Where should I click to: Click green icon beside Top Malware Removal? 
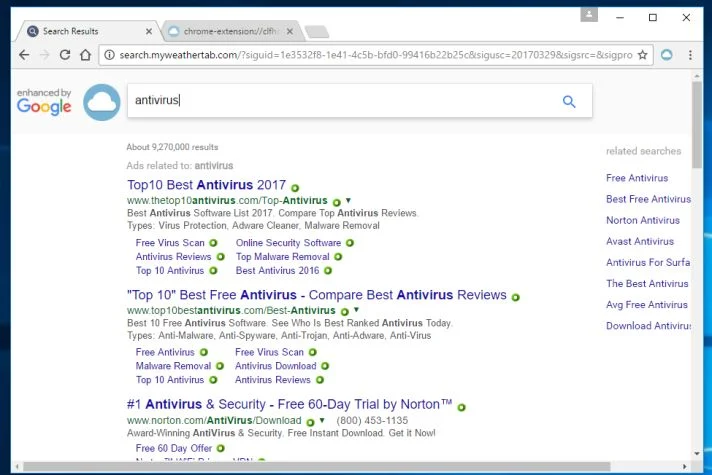(x=338, y=257)
